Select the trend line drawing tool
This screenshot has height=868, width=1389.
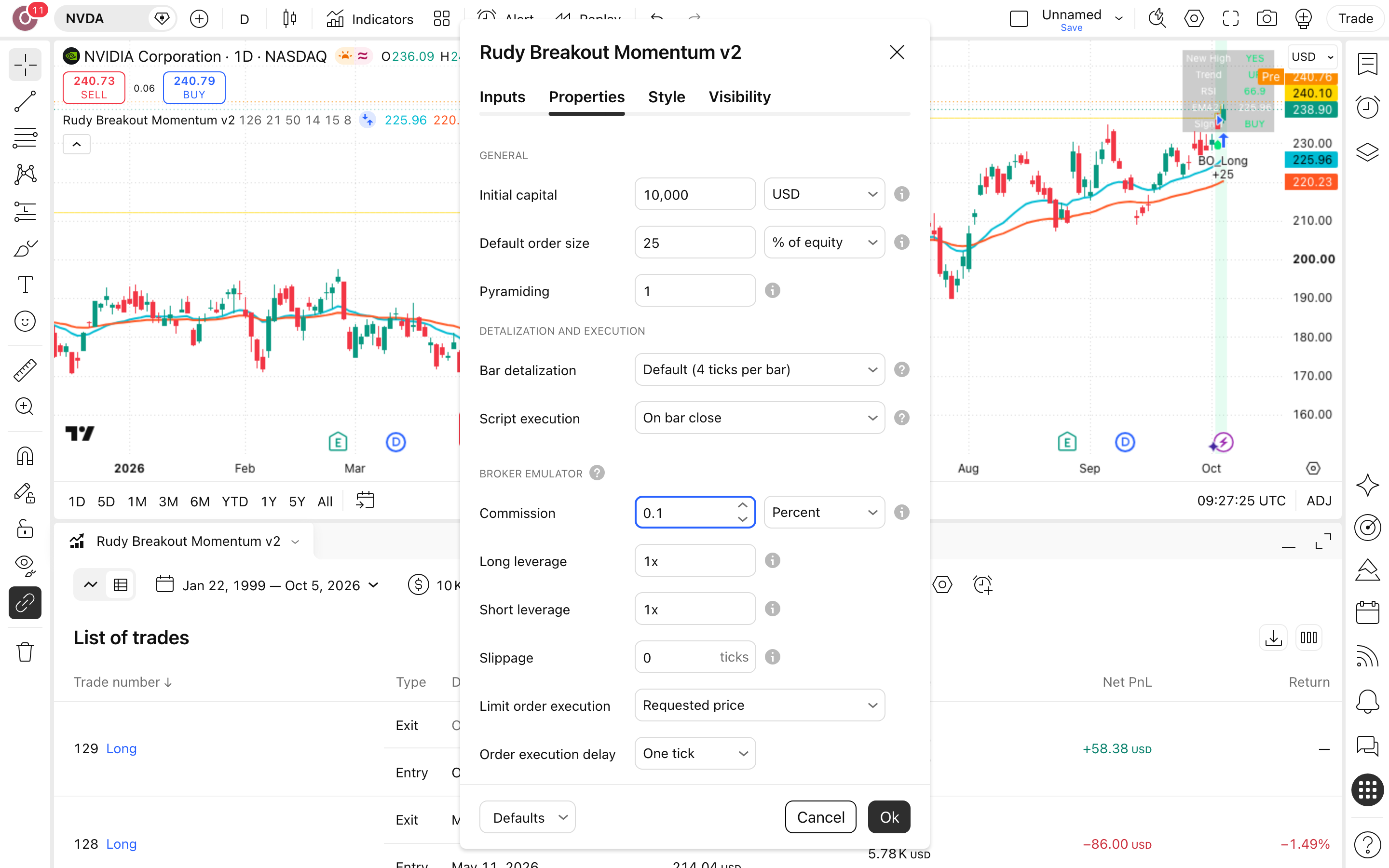click(x=25, y=101)
